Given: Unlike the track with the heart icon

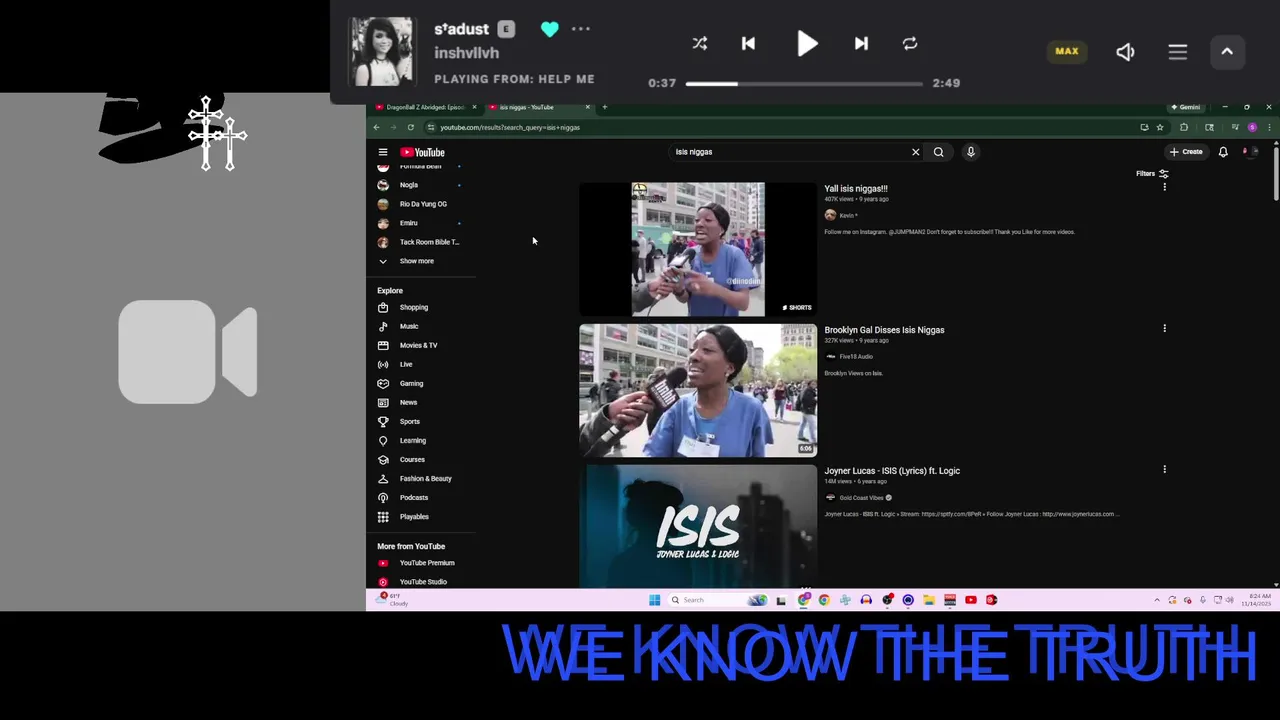Looking at the screenshot, I should click(549, 29).
